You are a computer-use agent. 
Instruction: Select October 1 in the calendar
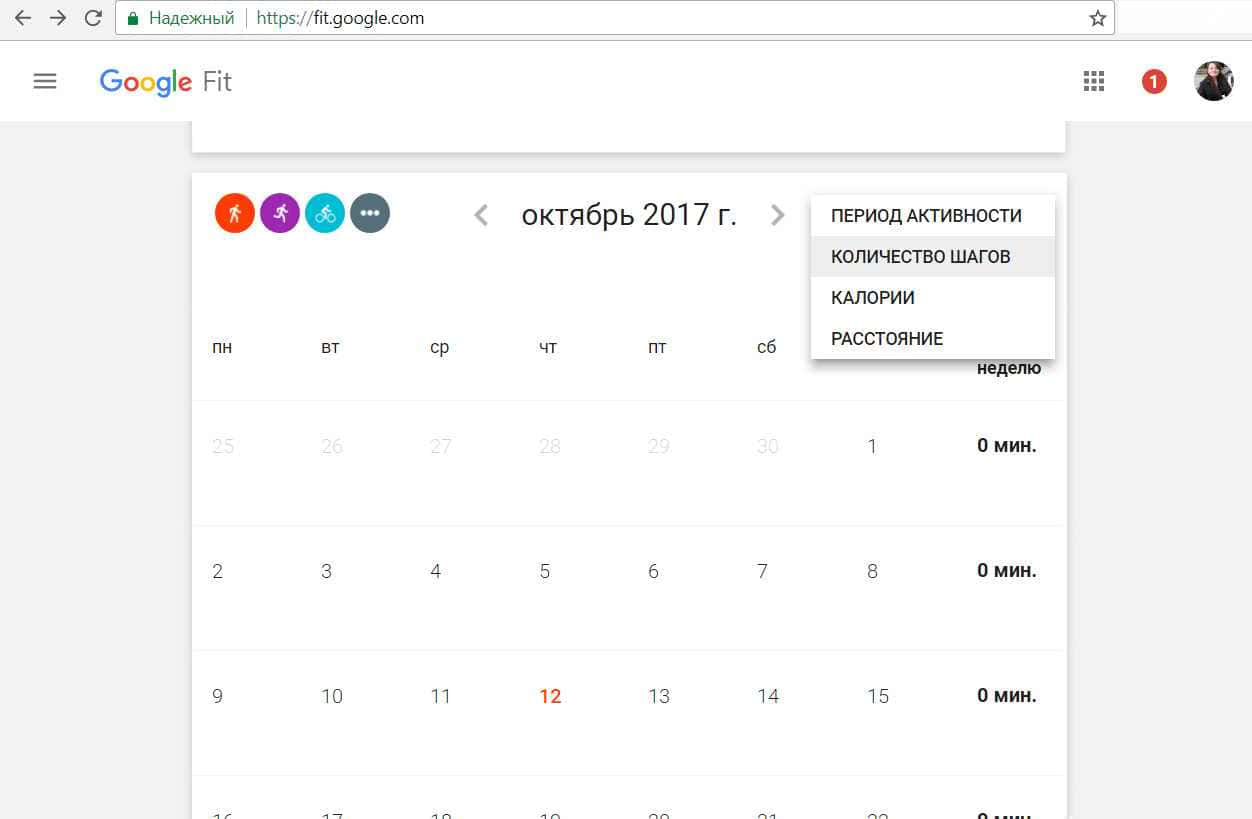[872, 447]
